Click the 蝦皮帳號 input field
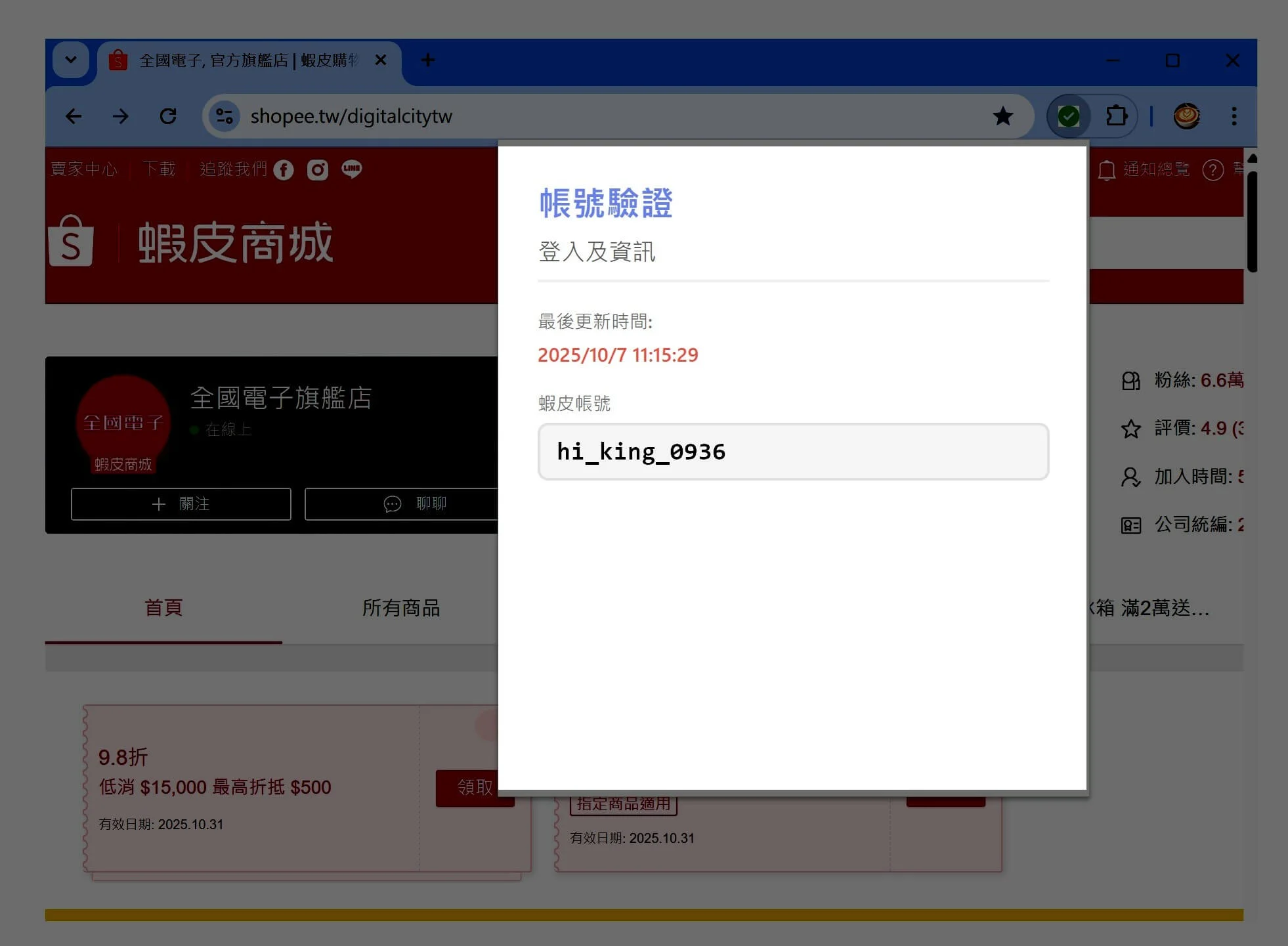 (793, 452)
